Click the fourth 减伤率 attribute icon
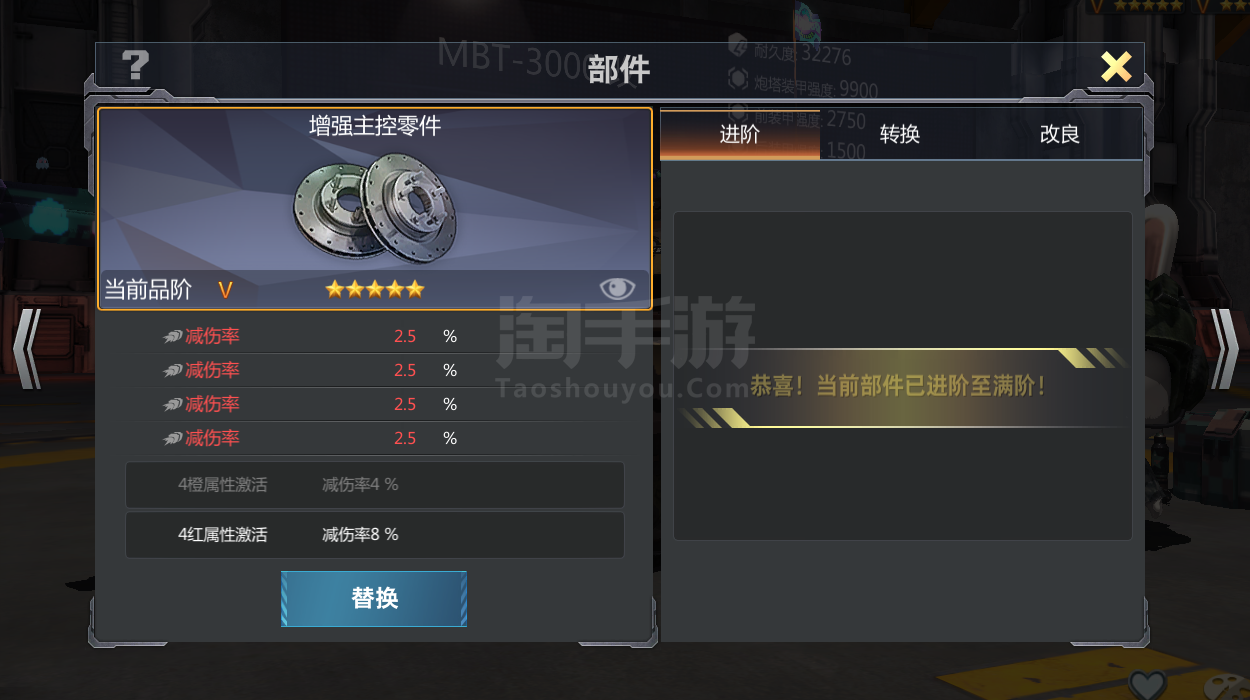Screen dimensions: 1250x700 tap(173, 439)
